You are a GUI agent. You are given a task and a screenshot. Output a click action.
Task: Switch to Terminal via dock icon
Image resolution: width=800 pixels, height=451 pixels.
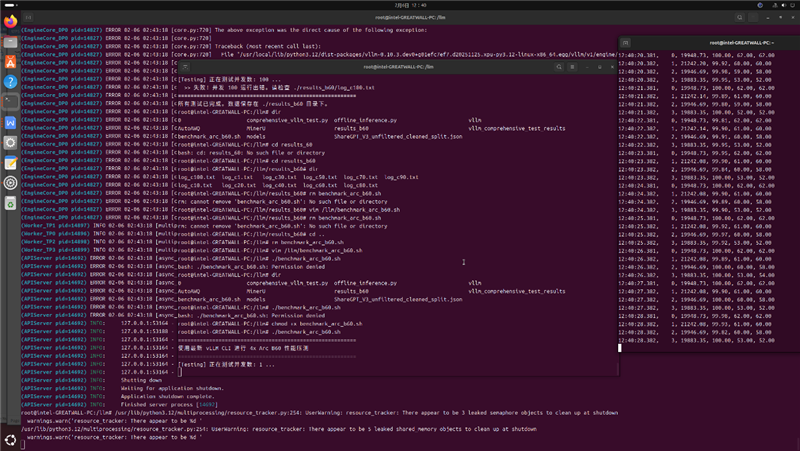tap(10, 102)
